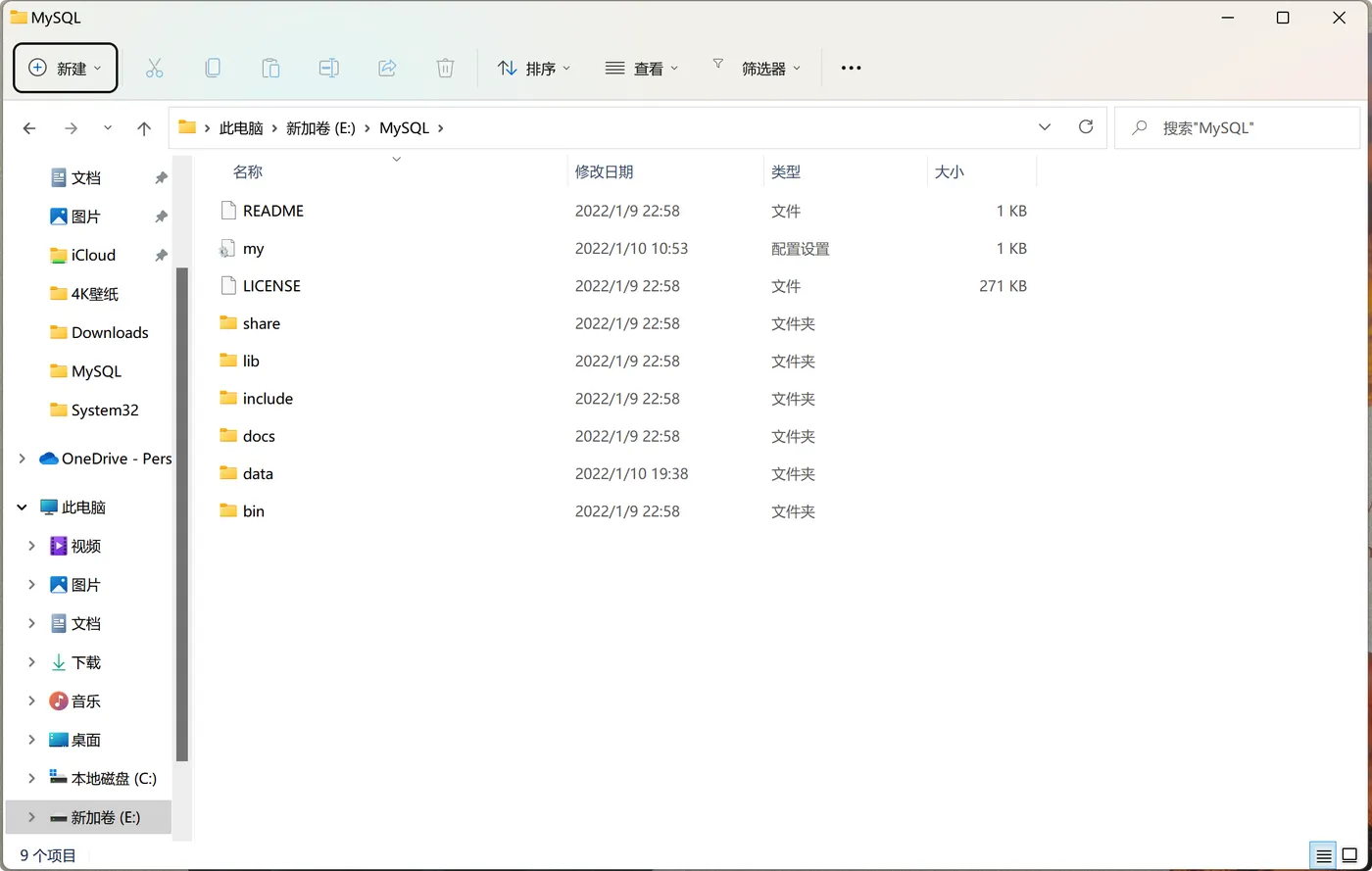Click the Cut scissors icon
This screenshot has width=1372, height=871.
point(154,68)
